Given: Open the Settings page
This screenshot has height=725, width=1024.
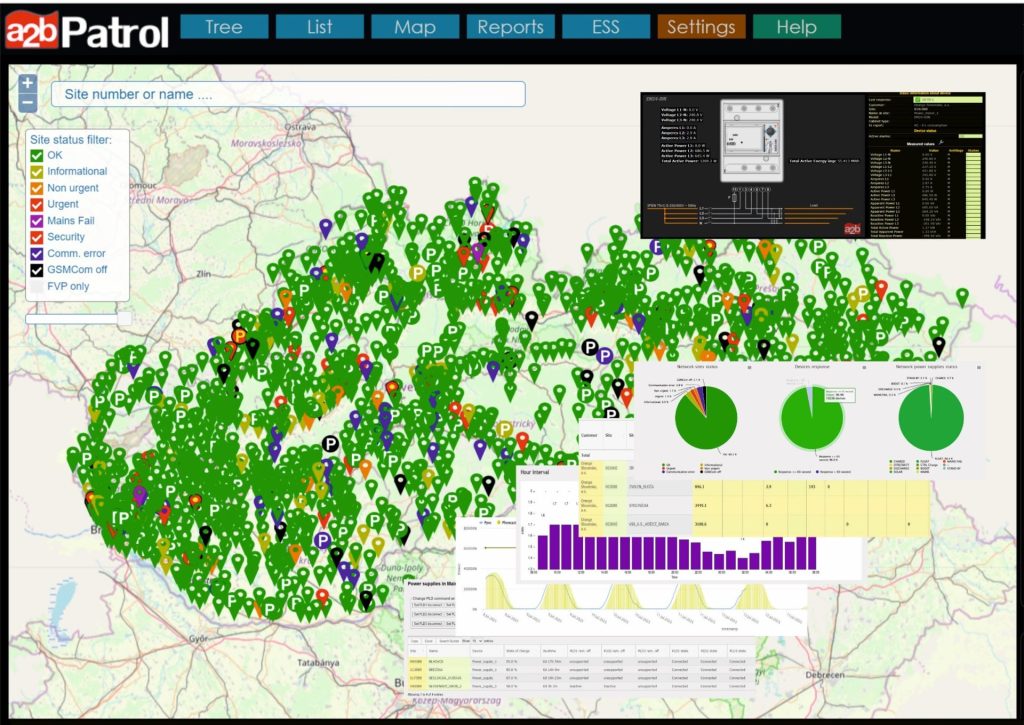Looking at the screenshot, I should pos(700,27).
